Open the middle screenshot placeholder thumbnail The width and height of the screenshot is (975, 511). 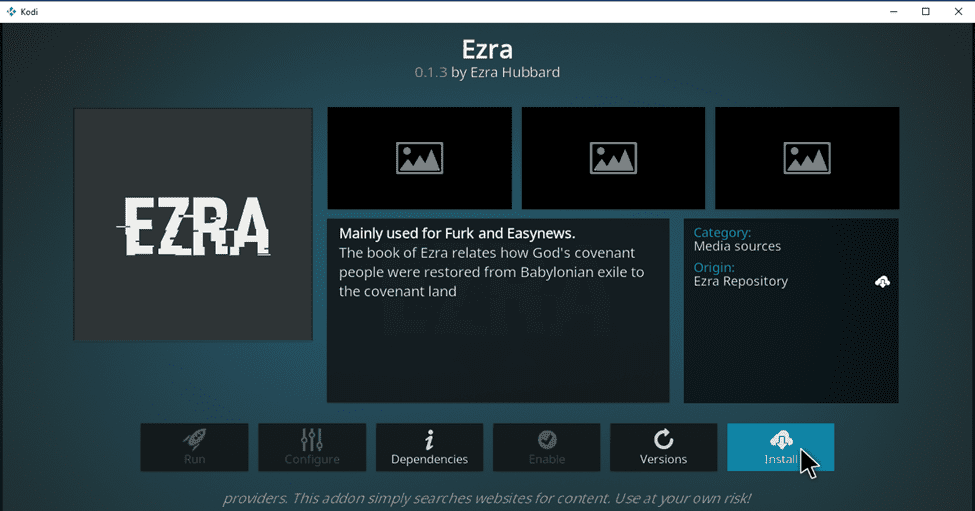[613, 158]
